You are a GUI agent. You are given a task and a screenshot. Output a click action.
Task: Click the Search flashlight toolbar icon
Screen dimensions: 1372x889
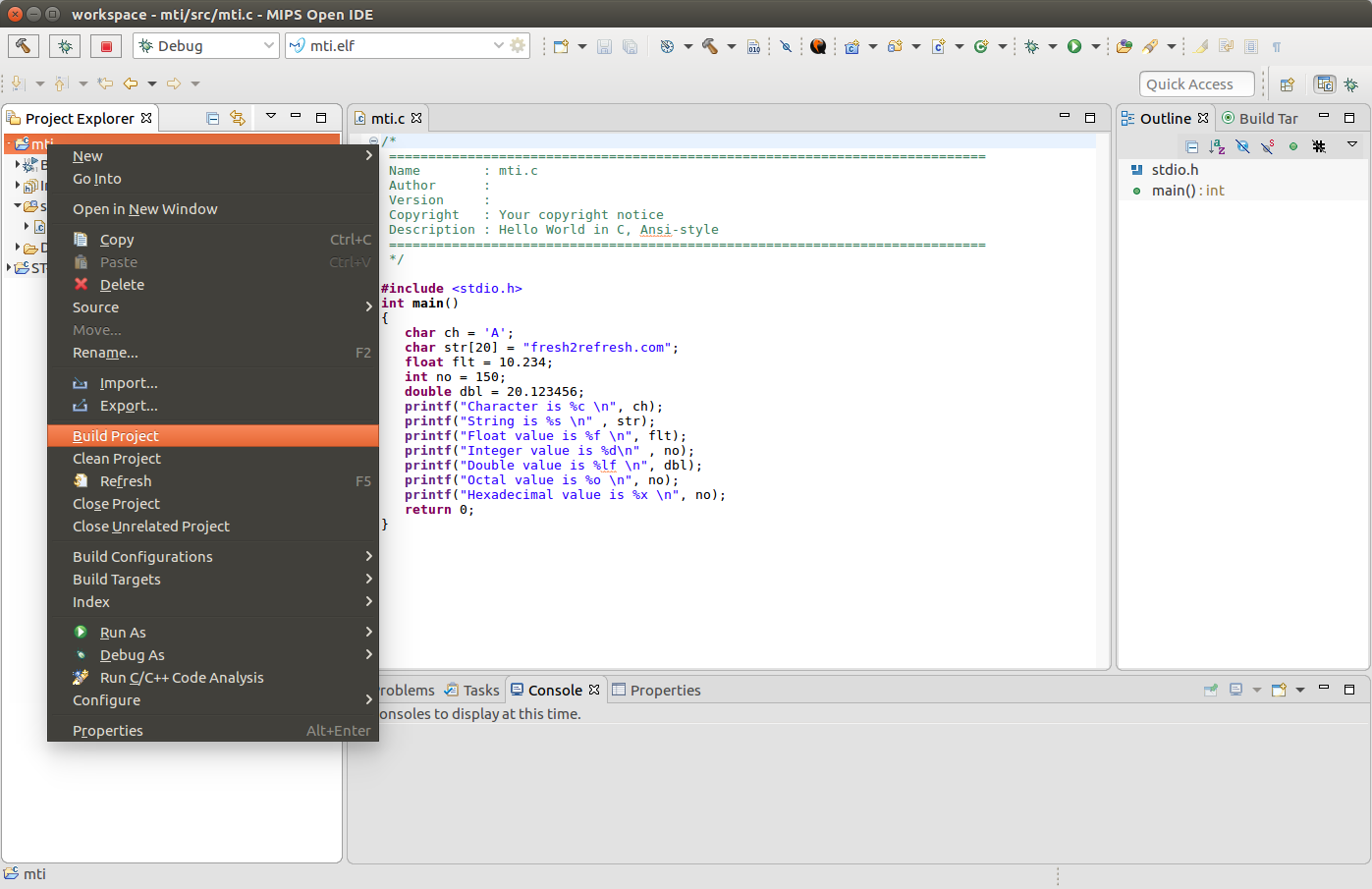[1150, 46]
